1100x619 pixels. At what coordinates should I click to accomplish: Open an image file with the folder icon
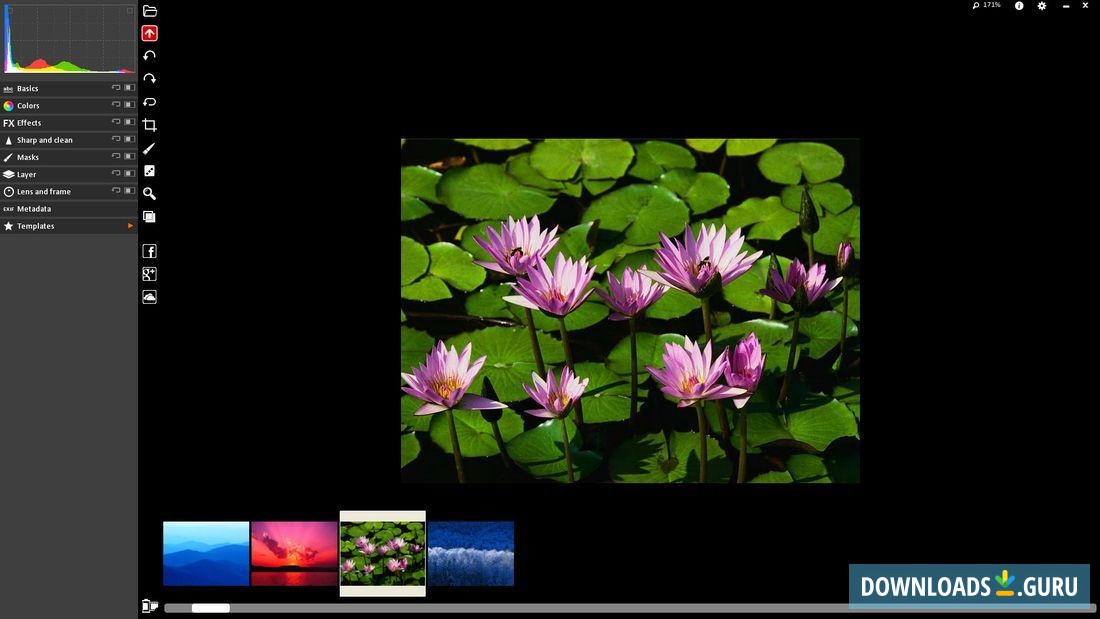pyautogui.click(x=149, y=11)
